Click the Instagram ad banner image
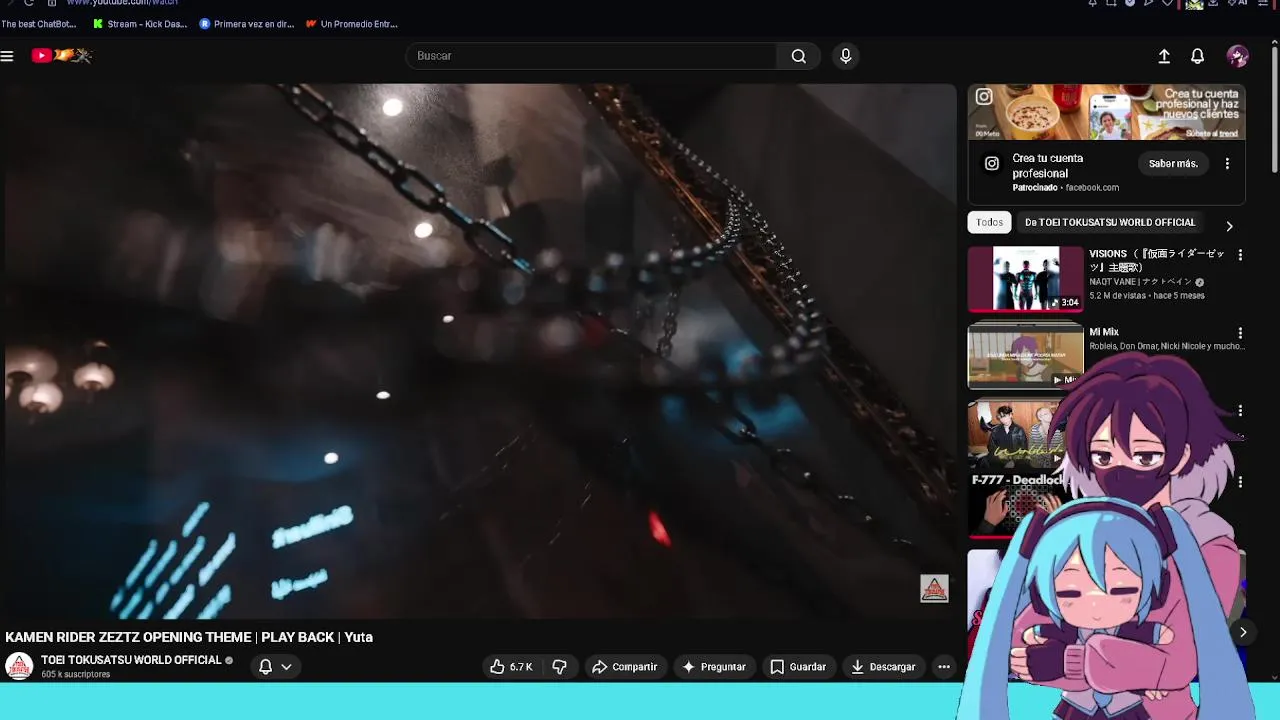The image size is (1280, 720). (1107, 112)
